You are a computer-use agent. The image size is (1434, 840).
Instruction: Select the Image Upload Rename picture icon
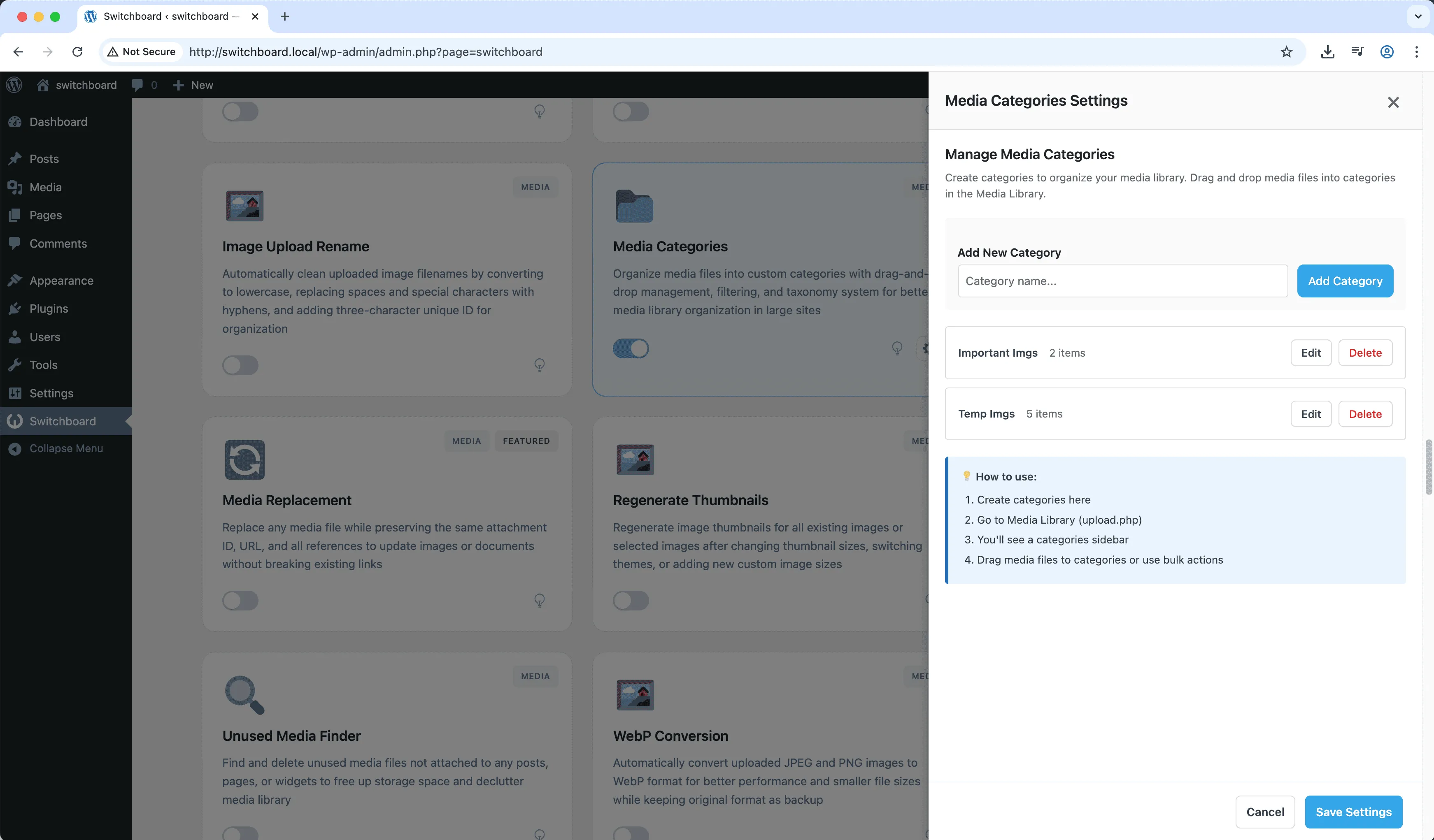244,206
